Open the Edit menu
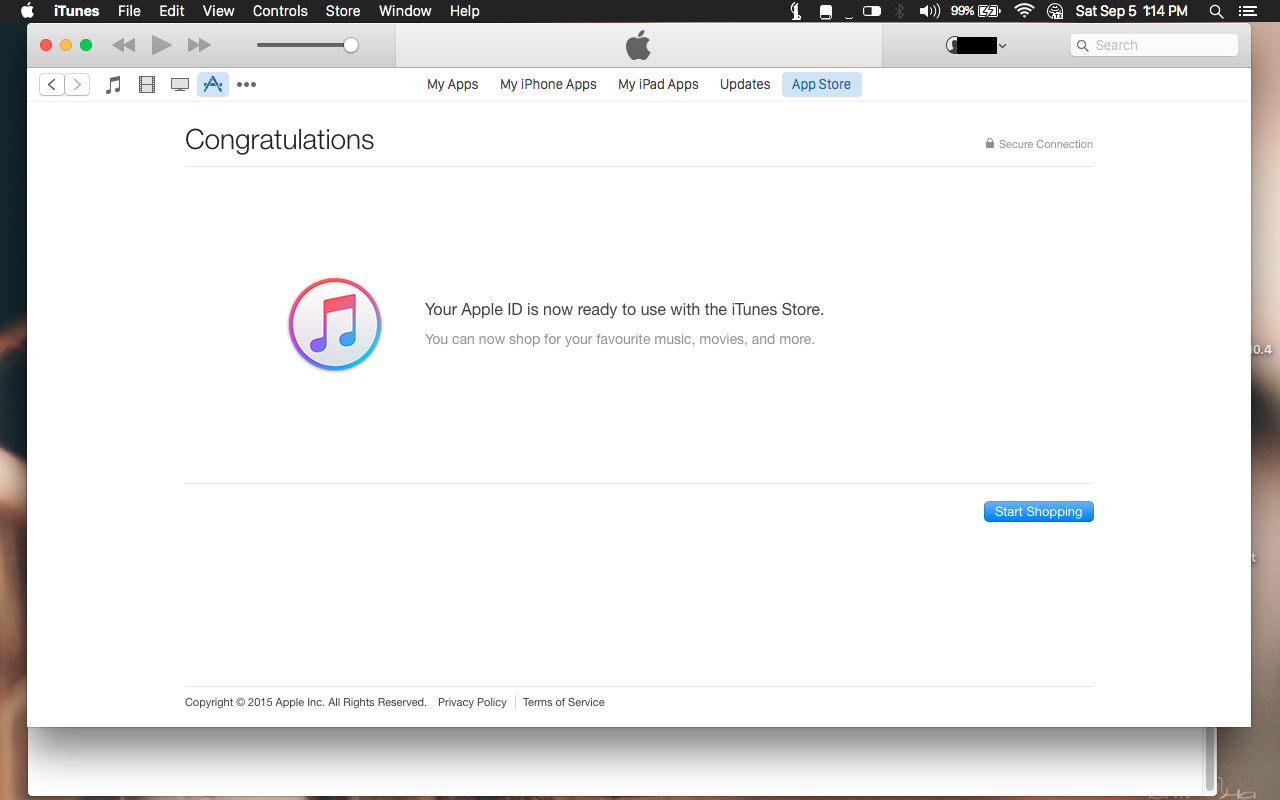This screenshot has height=800, width=1280. tap(172, 11)
